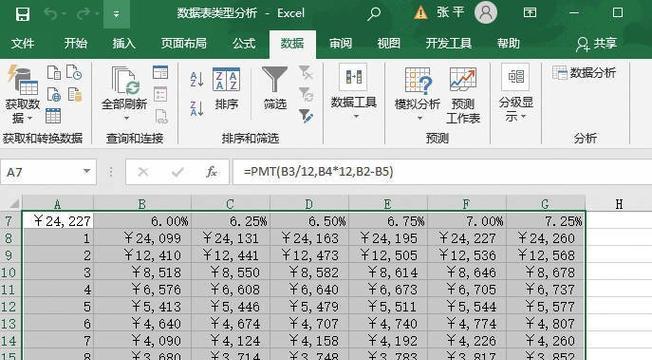Open the 开发工具 tab
Screen dimensions: 652x360
tap(448, 43)
